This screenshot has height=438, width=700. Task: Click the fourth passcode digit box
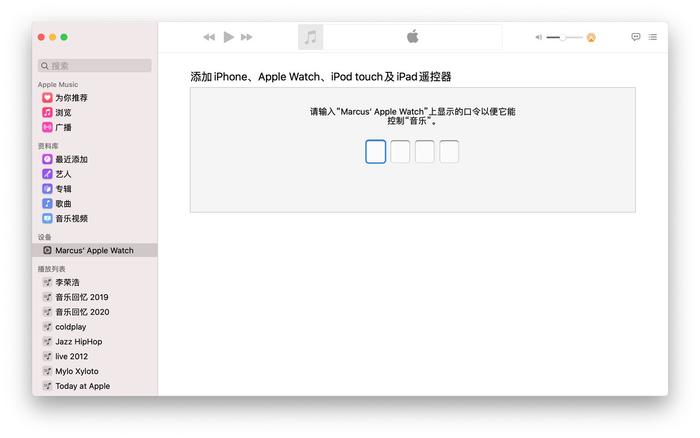[449, 152]
